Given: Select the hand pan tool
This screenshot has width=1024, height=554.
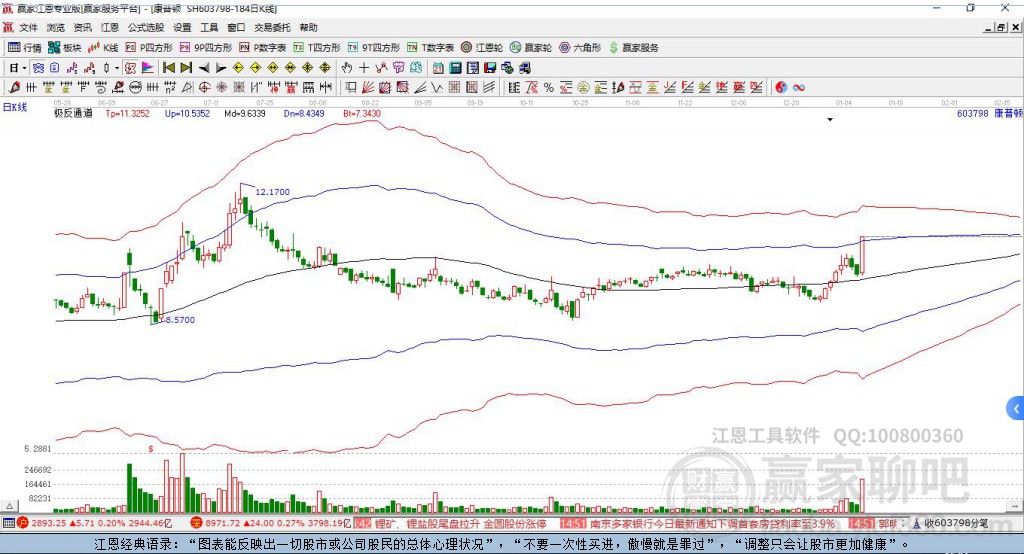Looking at the screenshot, I should point(347,68).
